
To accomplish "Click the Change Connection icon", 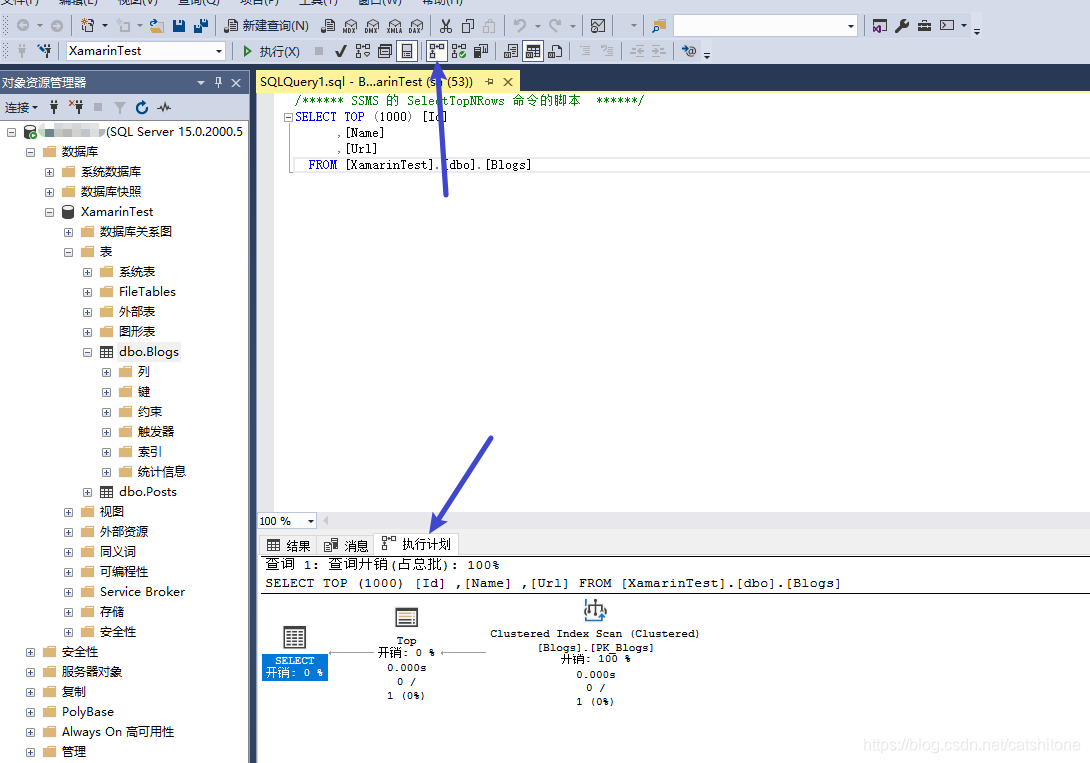I will pyautogui.click(x=44, y=51).
